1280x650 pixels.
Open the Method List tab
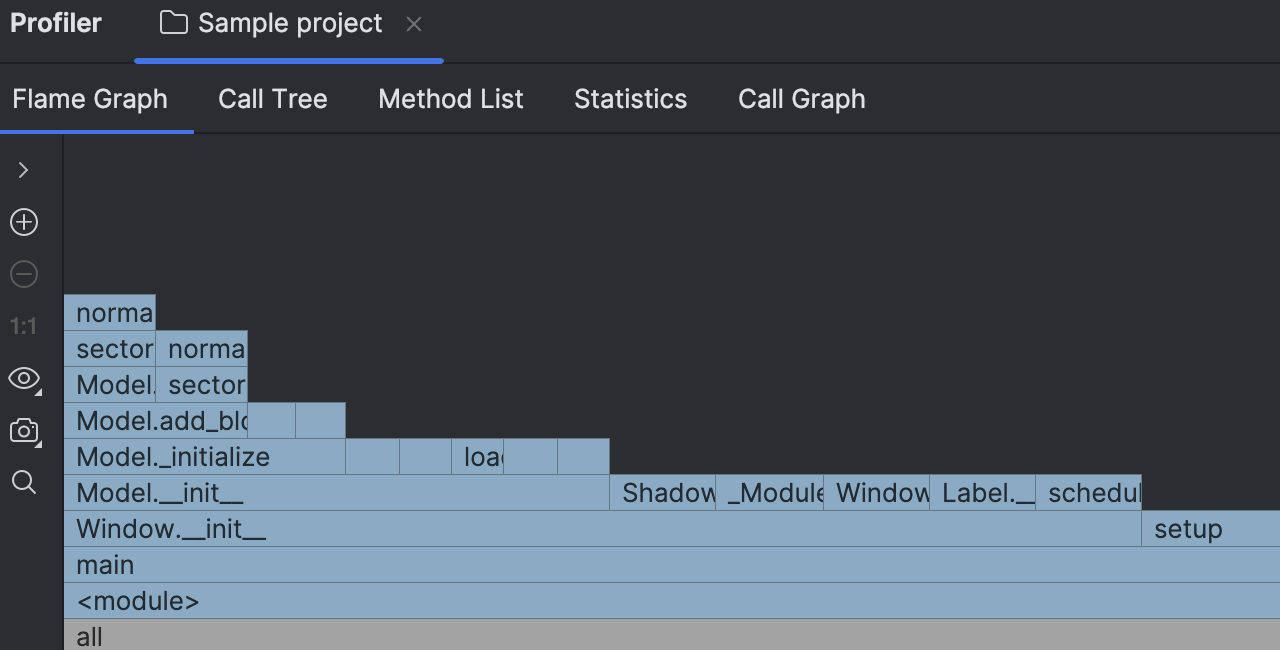pos(451,99)
